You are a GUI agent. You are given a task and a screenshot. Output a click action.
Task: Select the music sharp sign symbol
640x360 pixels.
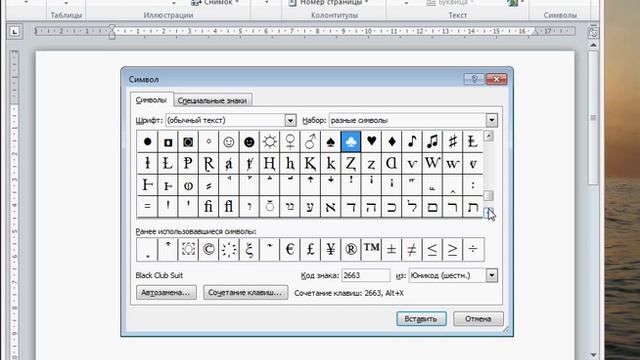tap(453, 142)
